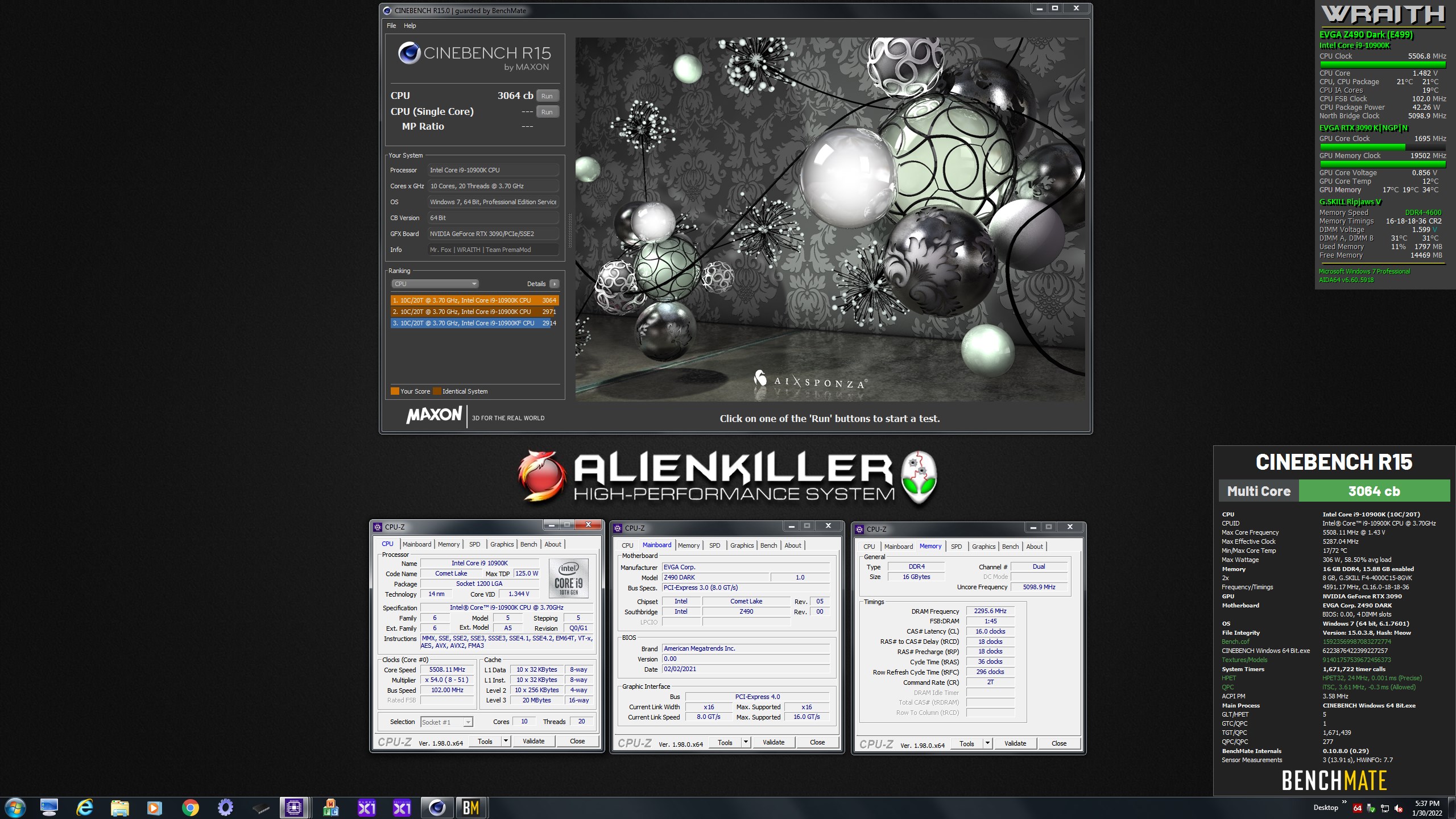Open Cinebench File menu
The image size is (1456, 819).
coord(391,26)
